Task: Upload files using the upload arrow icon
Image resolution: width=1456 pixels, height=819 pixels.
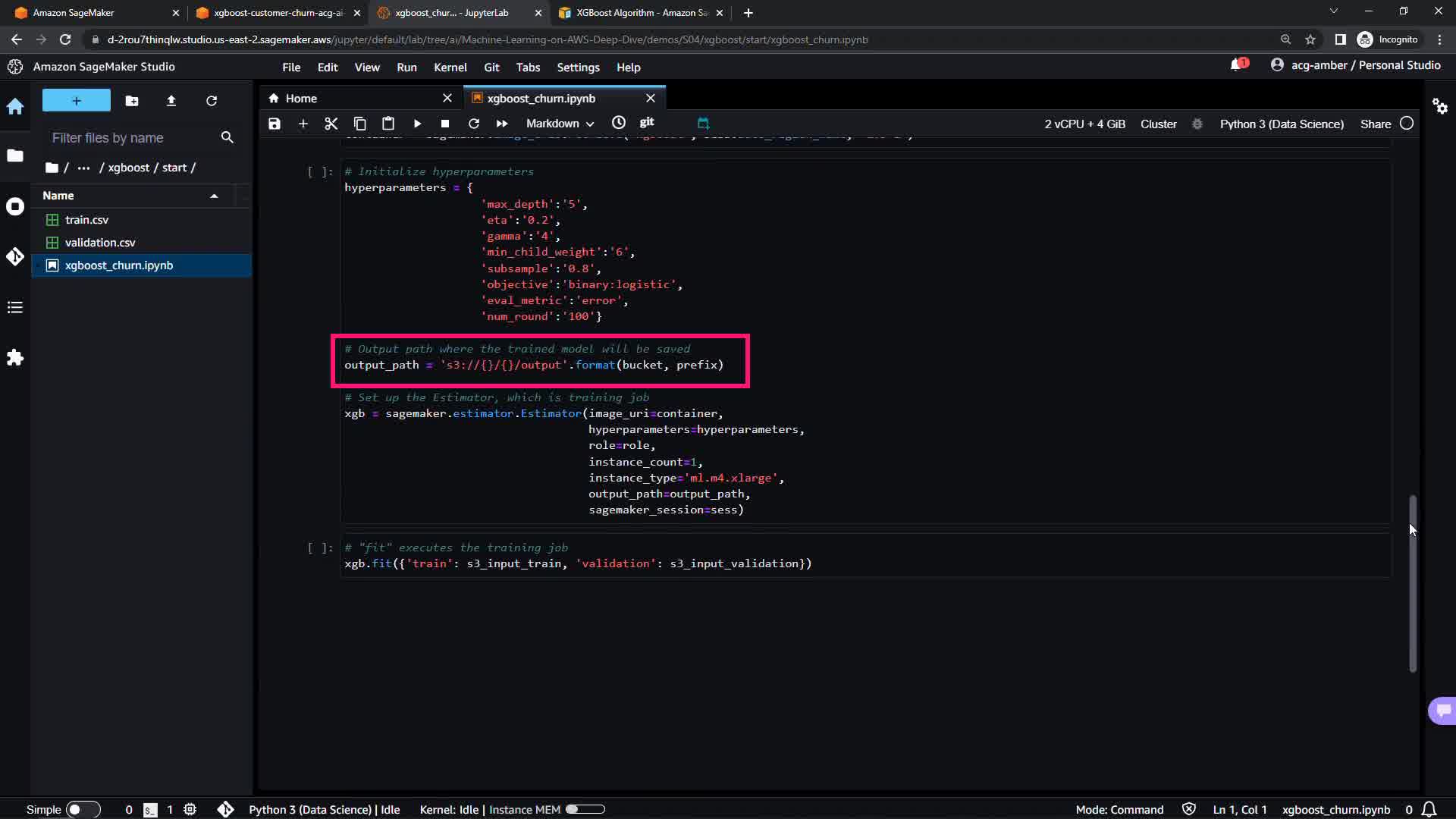Action: tap(171, 101)
